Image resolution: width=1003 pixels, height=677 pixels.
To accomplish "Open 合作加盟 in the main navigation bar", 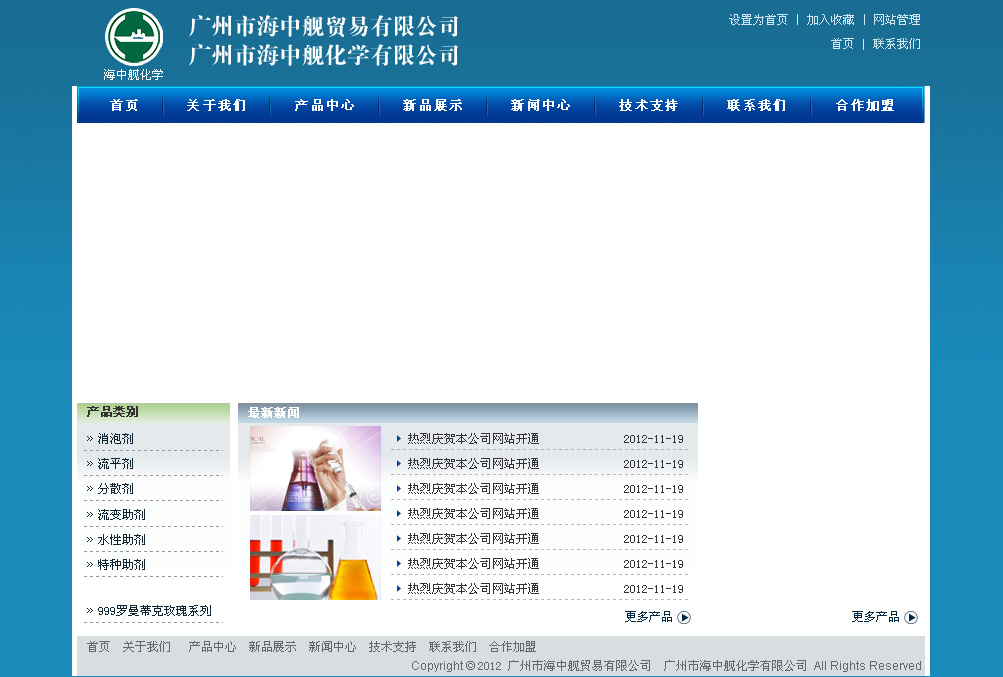I will coord(865,105).
